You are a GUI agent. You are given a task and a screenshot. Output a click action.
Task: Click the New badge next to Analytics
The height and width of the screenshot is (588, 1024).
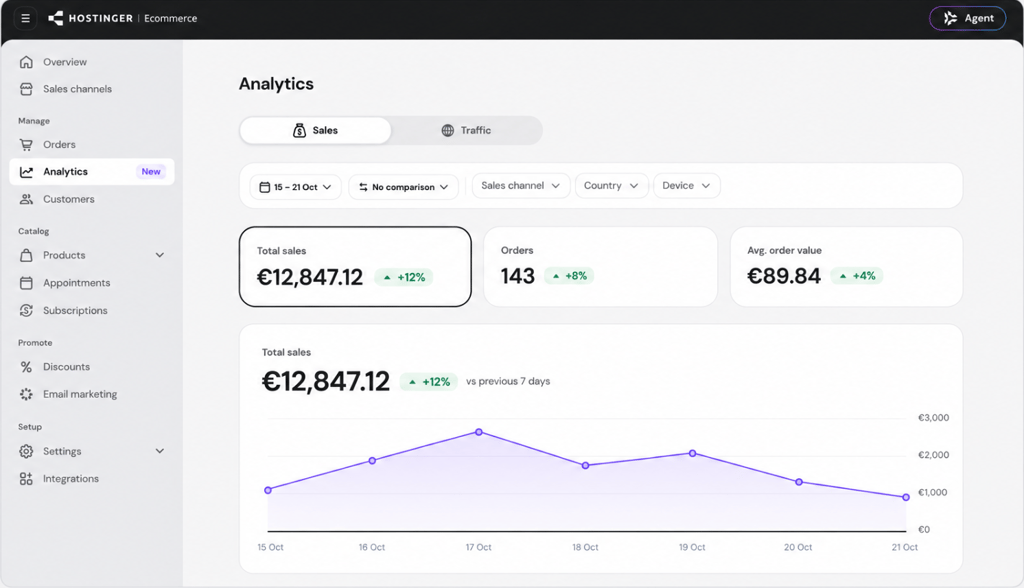151,172
